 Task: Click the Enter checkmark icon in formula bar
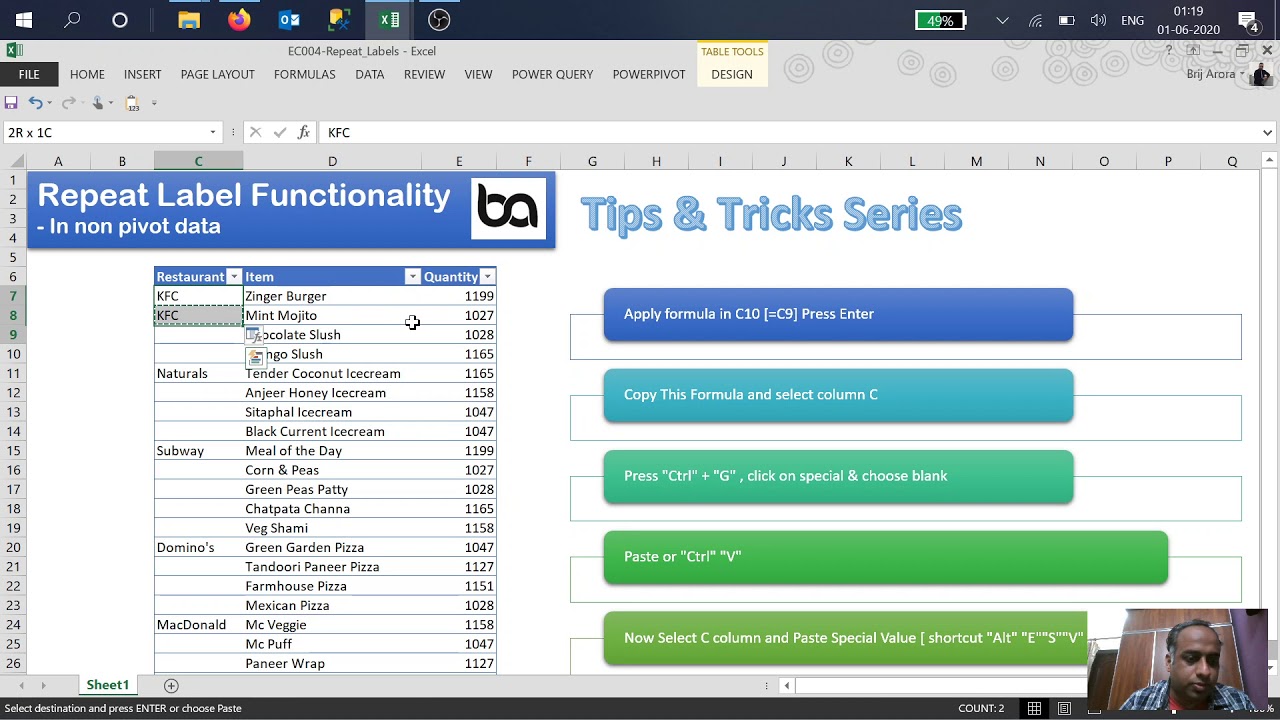pos(280,132)
